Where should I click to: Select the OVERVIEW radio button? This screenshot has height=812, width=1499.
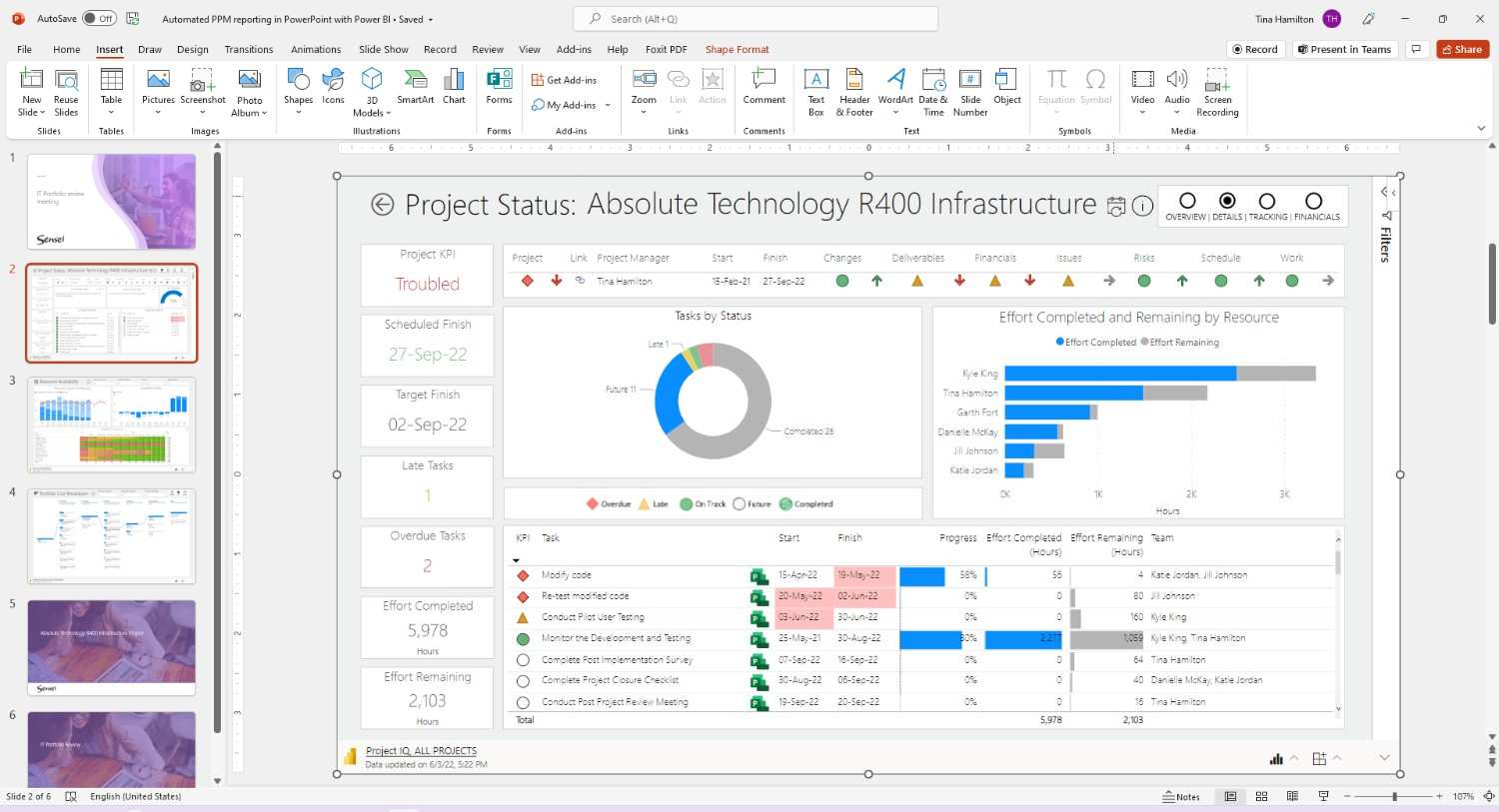(1187, 201)
